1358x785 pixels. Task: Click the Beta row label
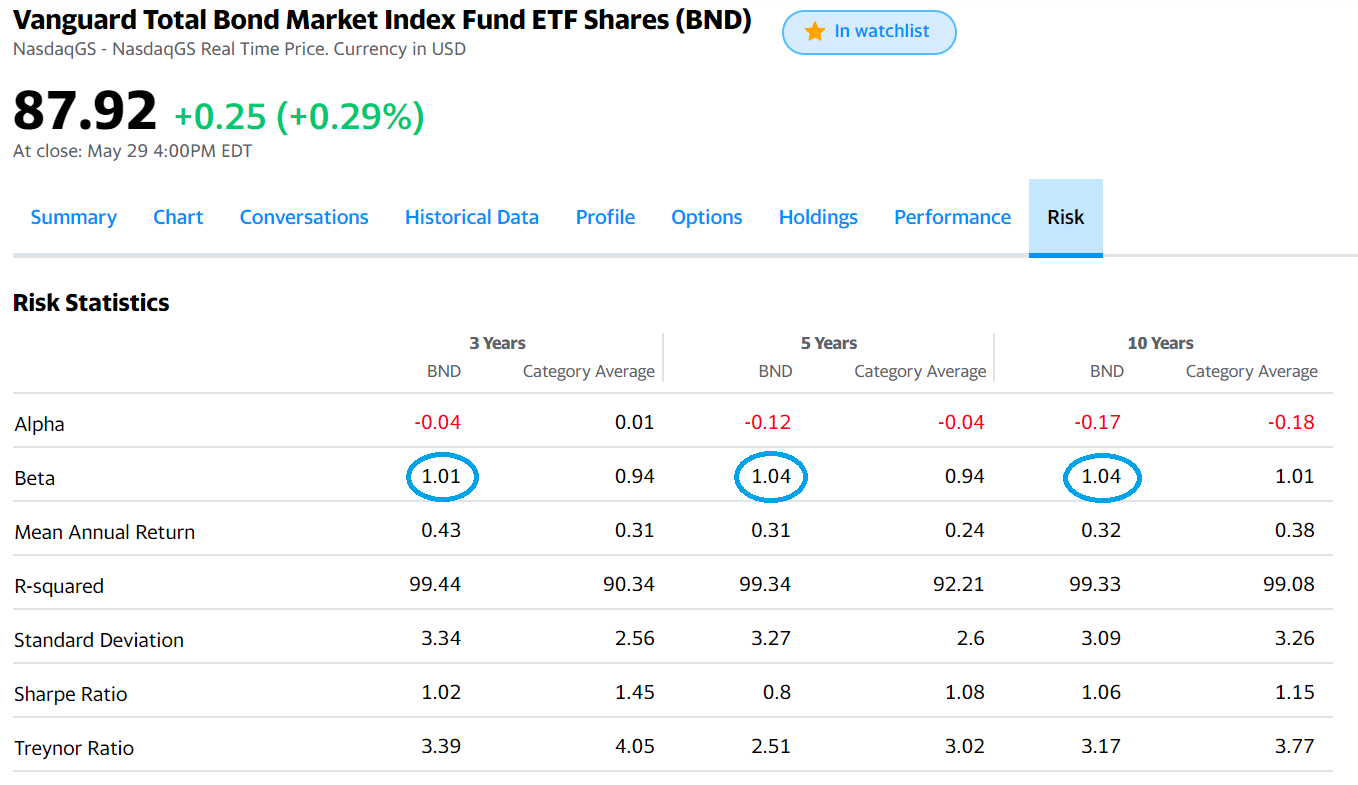pos(34,478)
